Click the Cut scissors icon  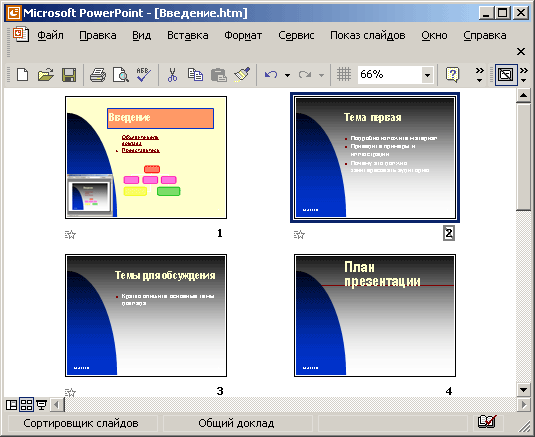pyautogui.click(x=172, y=75)
